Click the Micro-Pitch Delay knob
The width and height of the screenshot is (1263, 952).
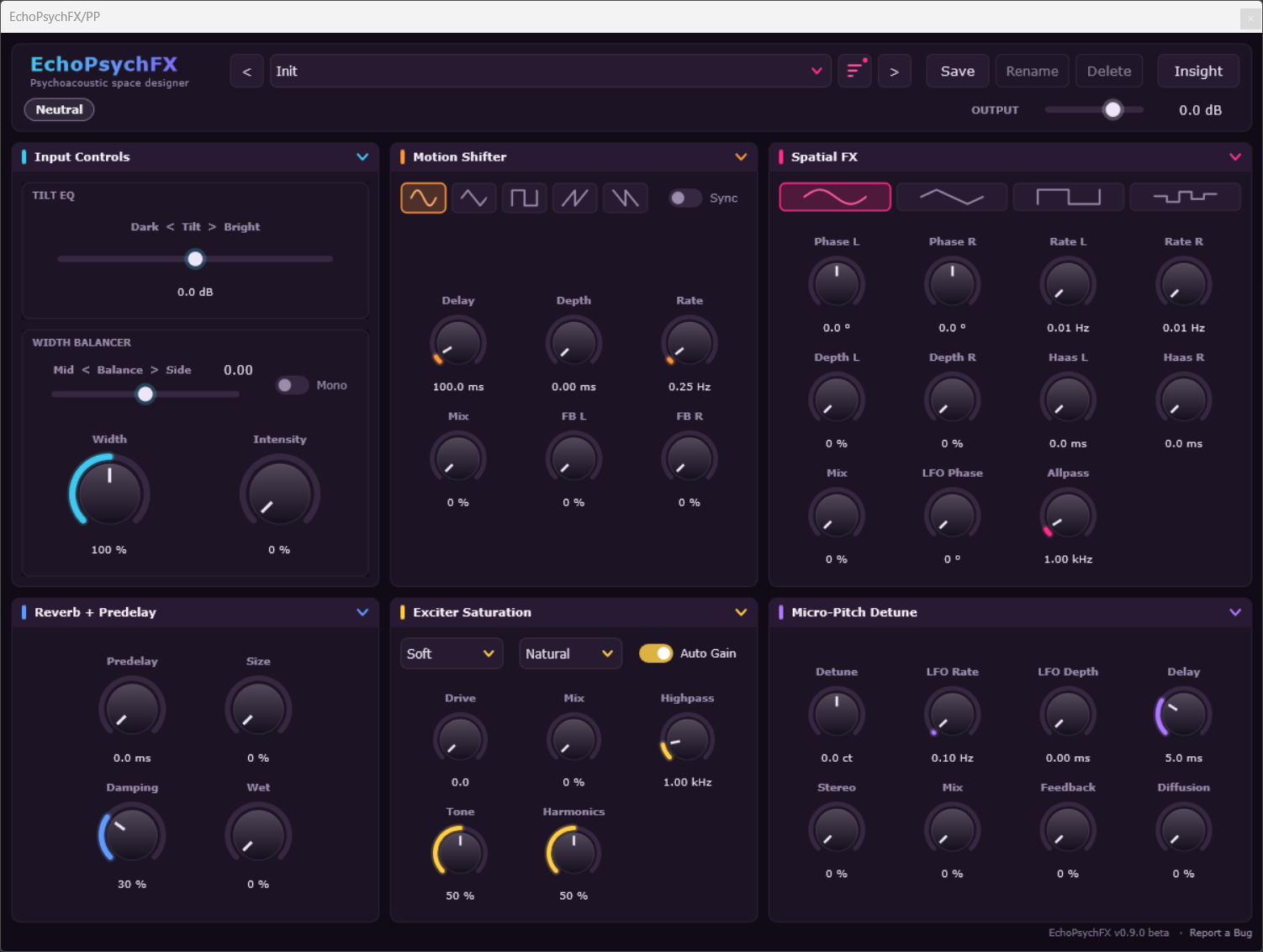point(1183,714)
